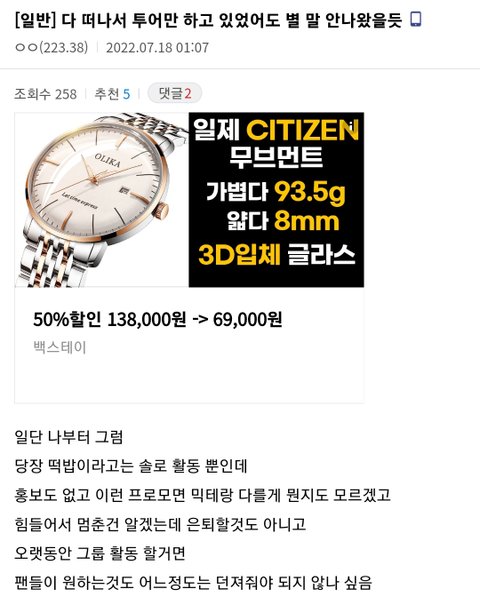Screen dimensions: 480x613
Task: Click the 가볍다 93.5g ad text
Action: [x=276, y=191]
